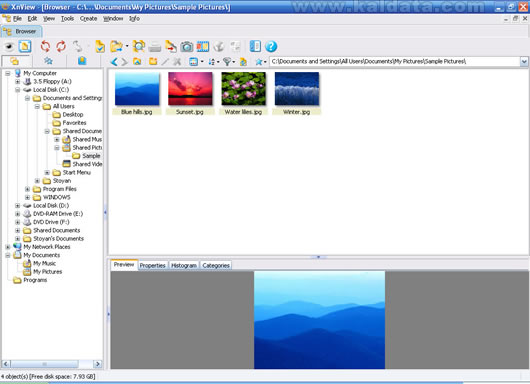Expand the Stoyan folder node

pos(37,181)
